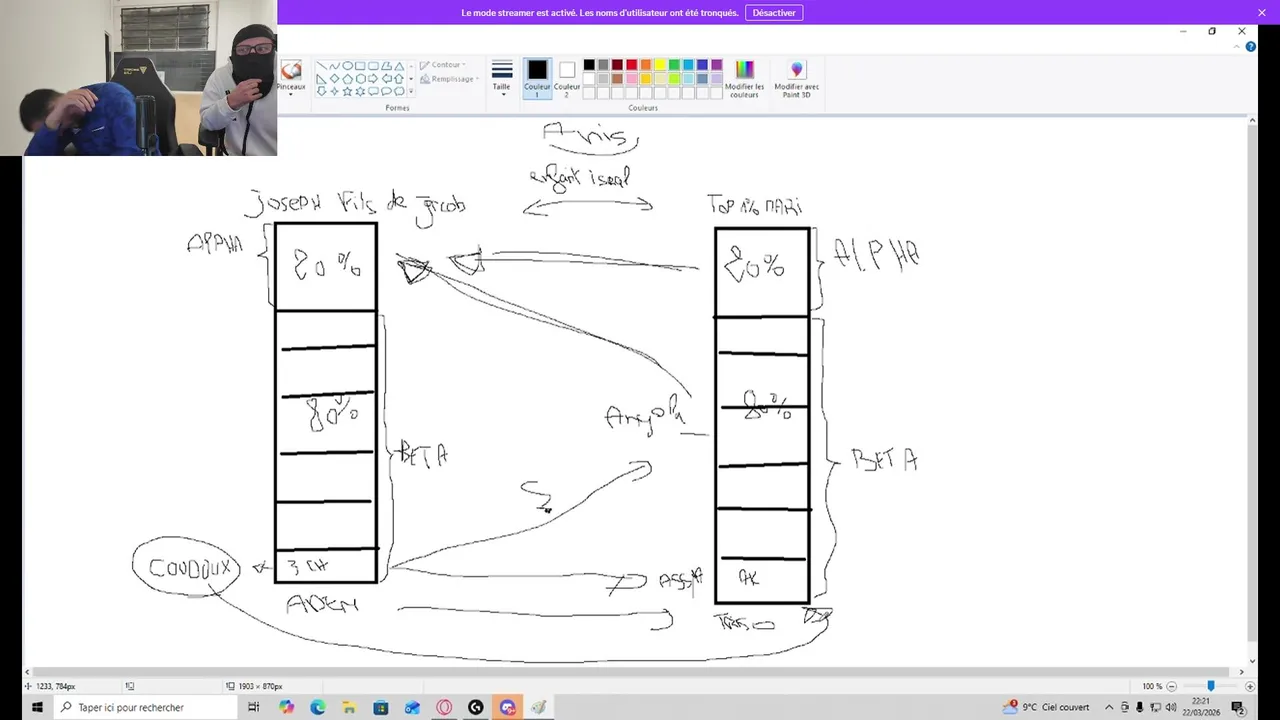This screenshot has width=1280, height=720.
Task: Open the Contour outline dropdown
Action: point(443,65)
